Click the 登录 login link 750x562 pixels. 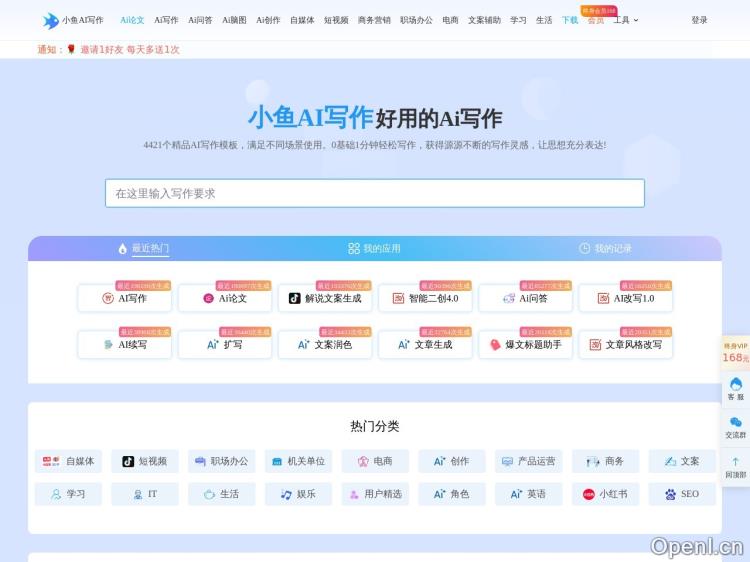point(699,20)
